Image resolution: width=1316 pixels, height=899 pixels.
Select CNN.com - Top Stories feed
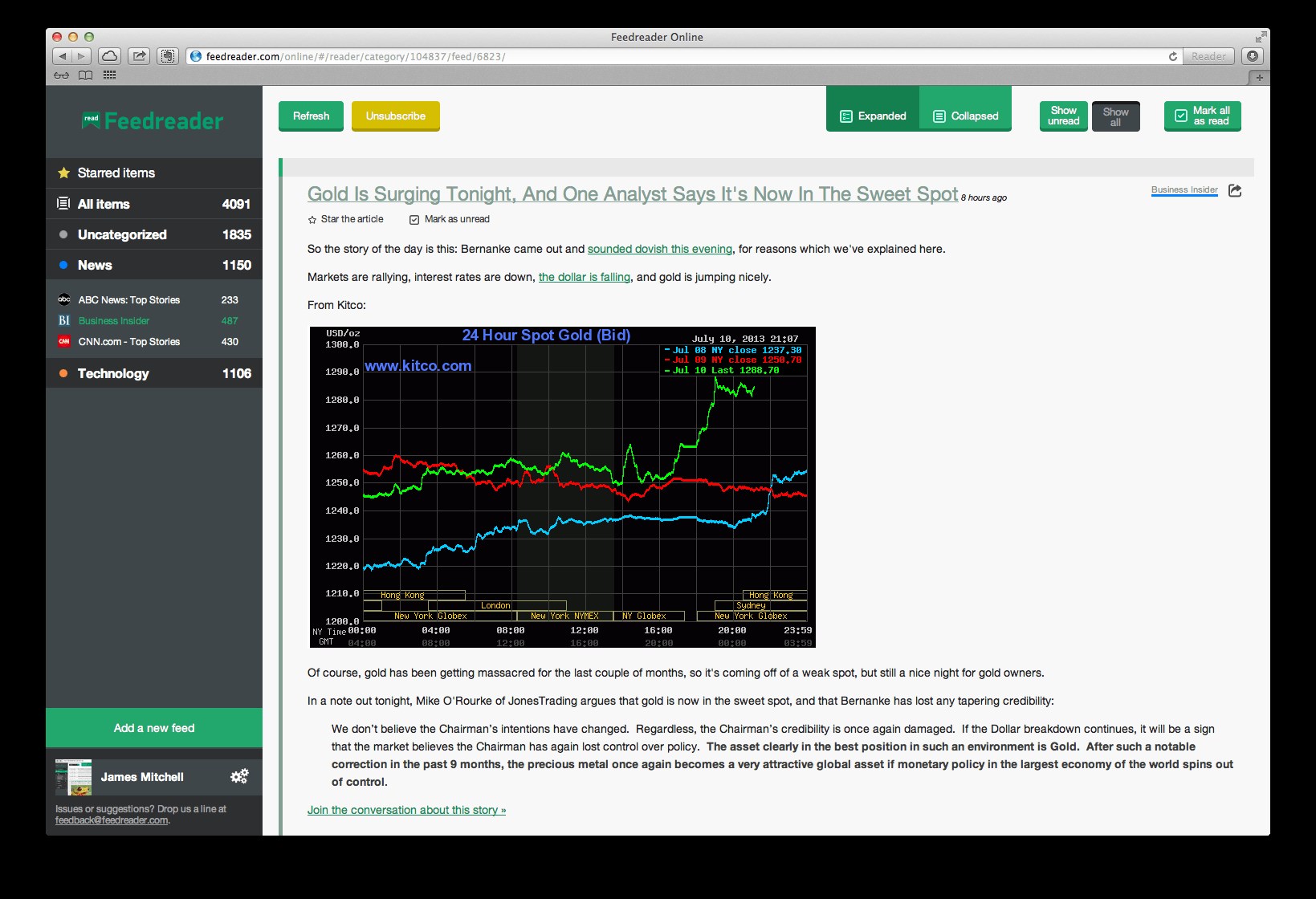pyautogui.click(x=154, y=341)
